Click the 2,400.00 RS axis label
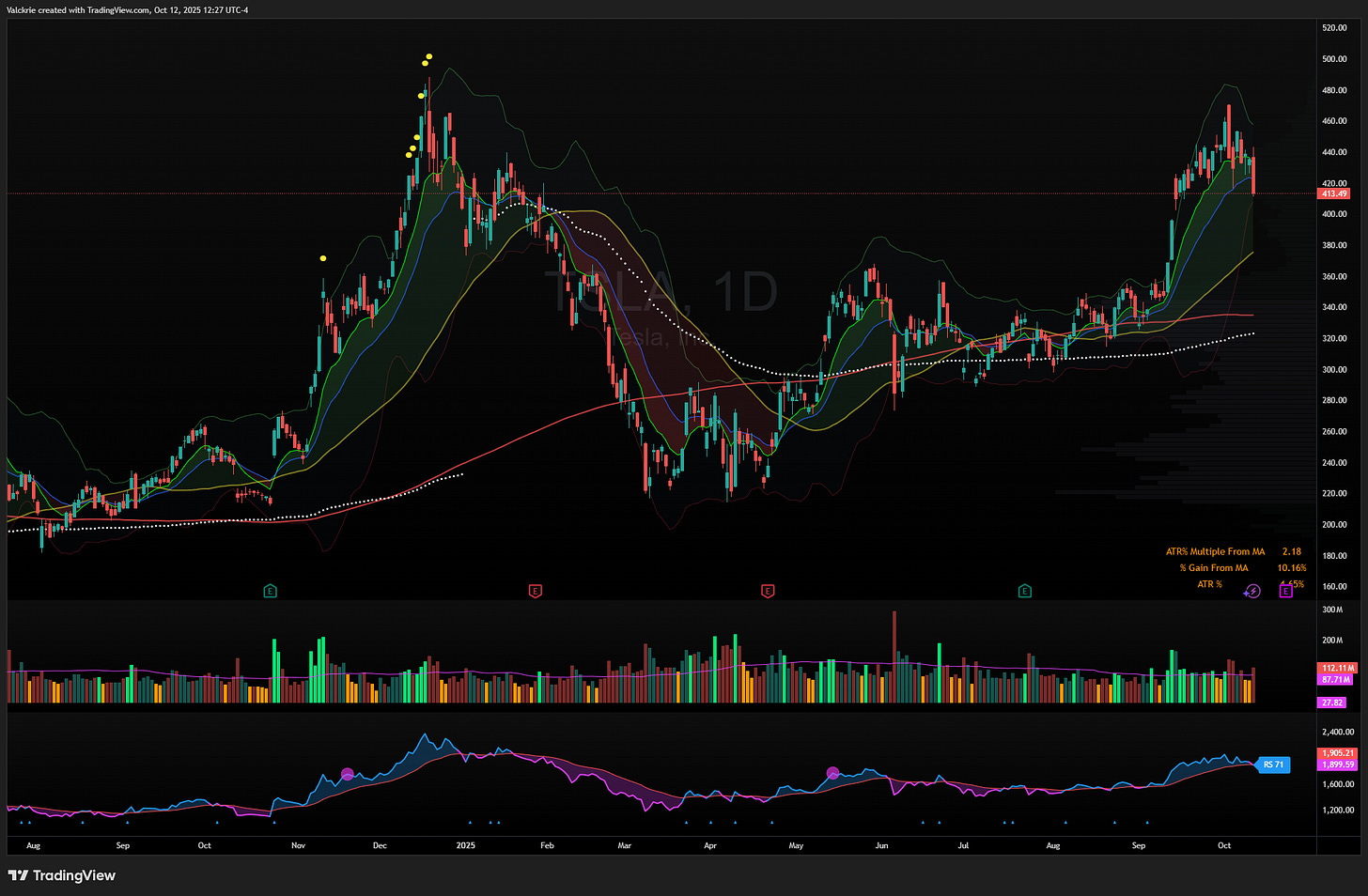The width and height of the screenshot is (1368, 896). (x=1338, y=732)
